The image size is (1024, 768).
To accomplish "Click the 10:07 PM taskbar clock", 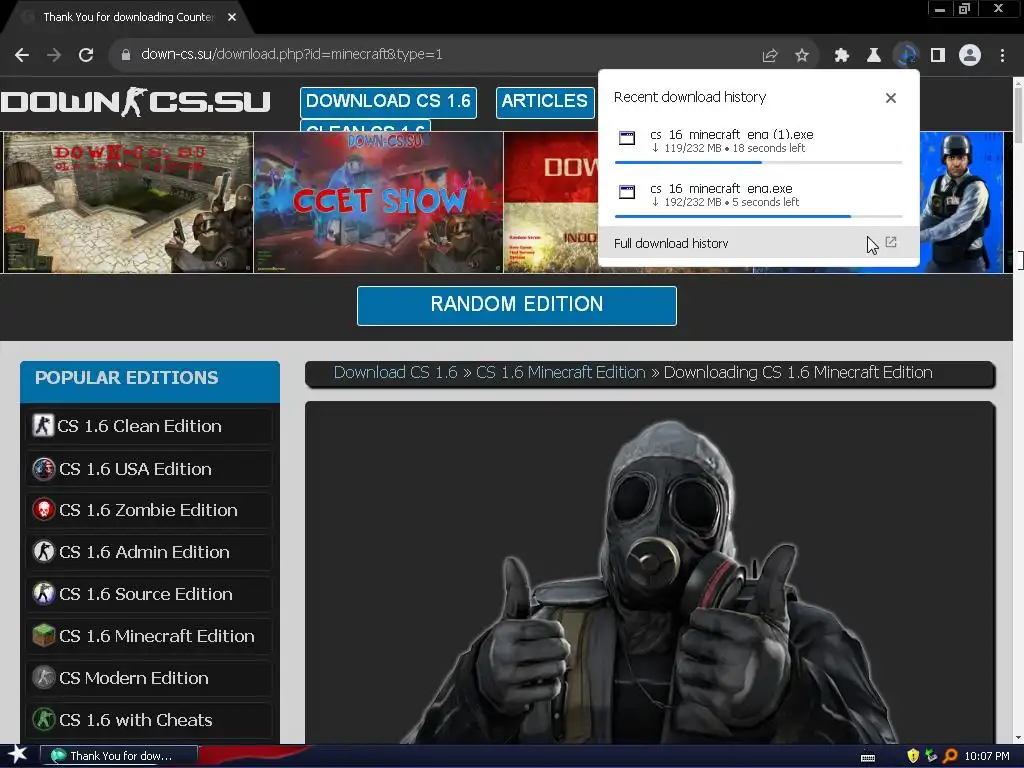I will (x=987, y=756).
